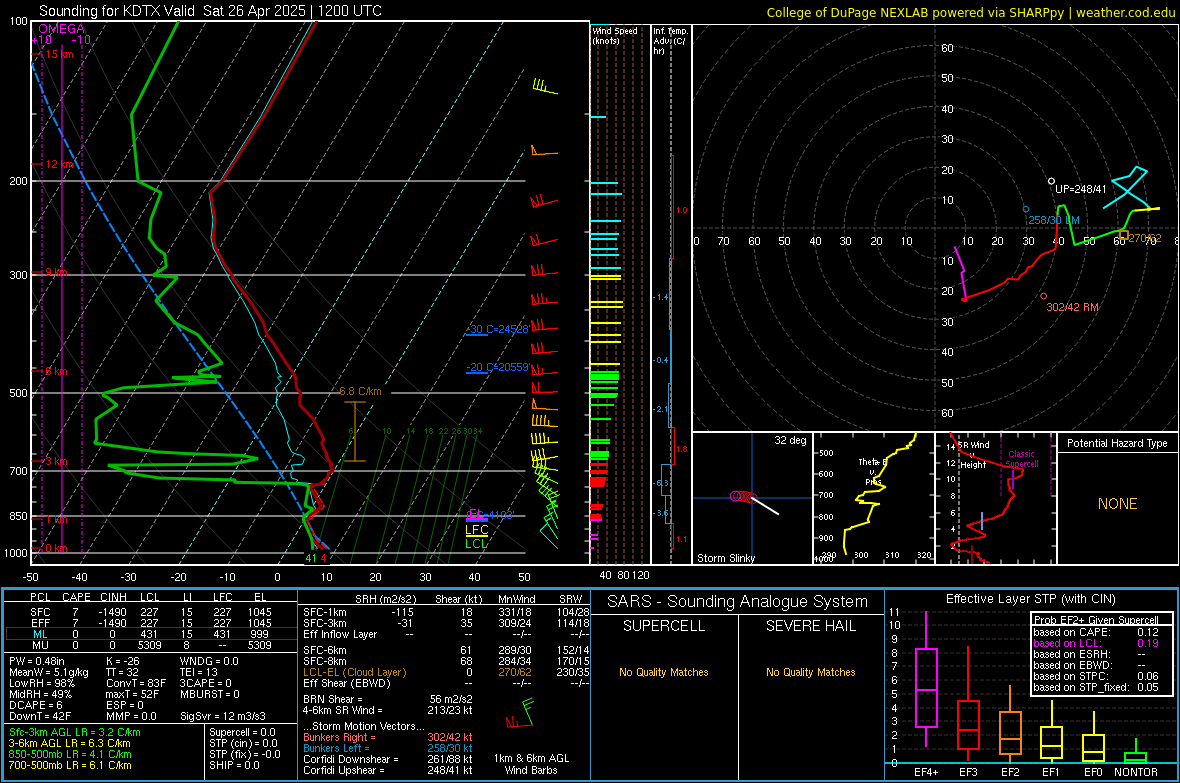Click the BRN Shear = row
The height and width of the screenshot is (783, 1180).
point(388,699)
